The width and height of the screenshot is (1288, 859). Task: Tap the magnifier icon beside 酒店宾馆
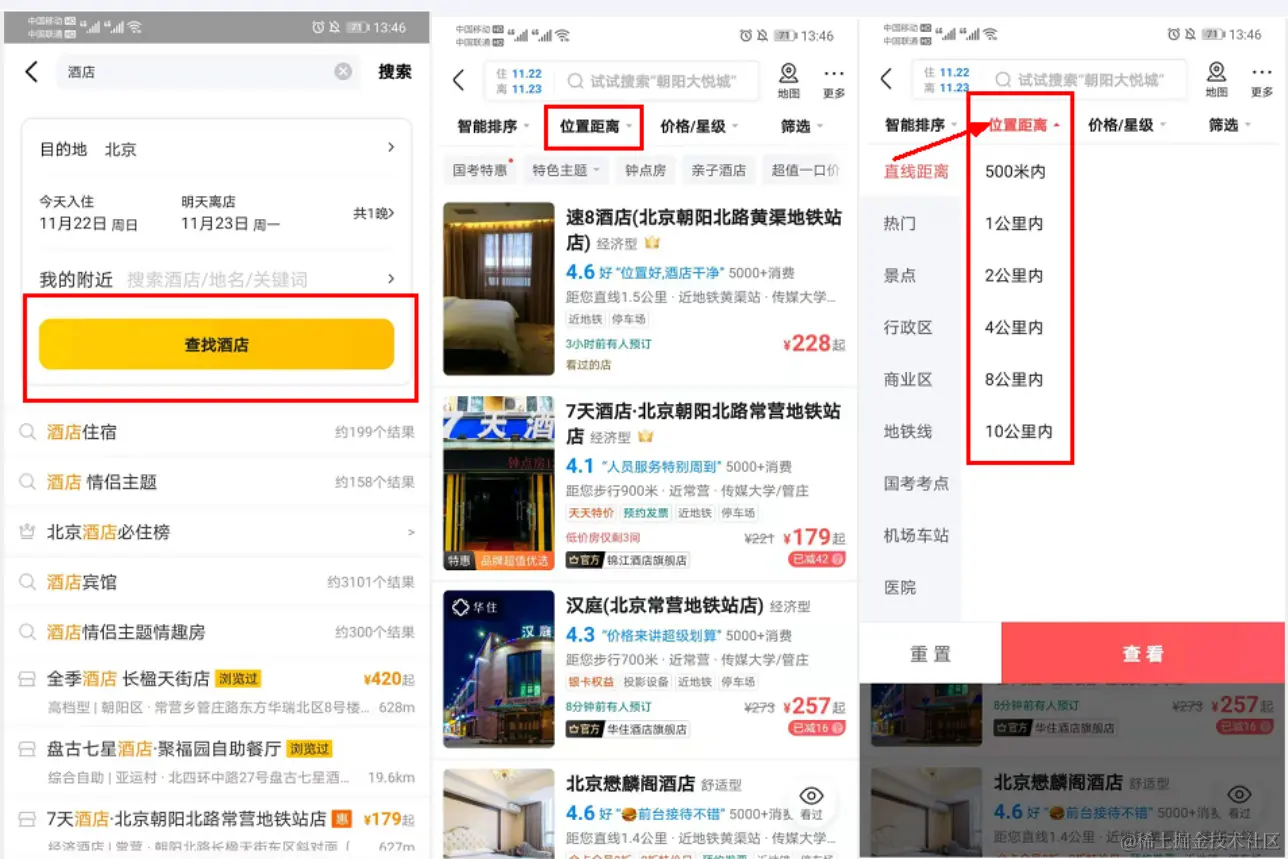[x=27, y=582]
